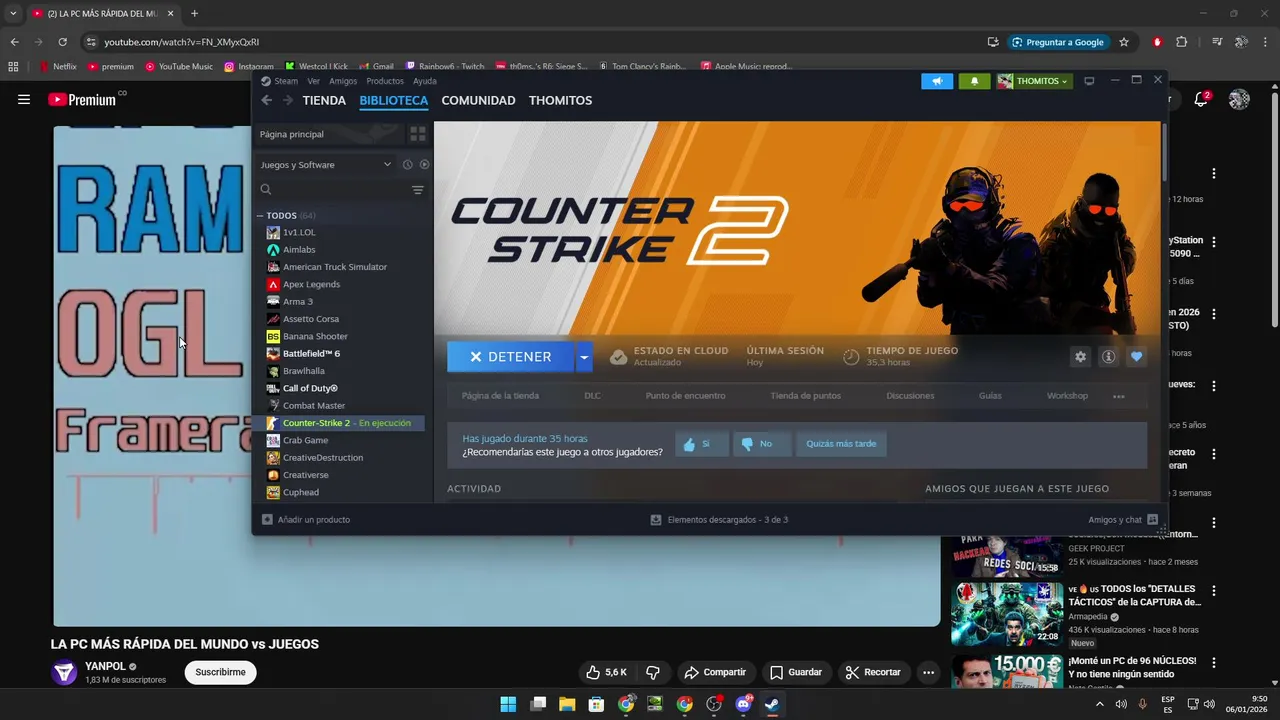The height and width of the screenshot is (720, 1280).
Task: Open Punto de encuentro link
Action: (685, 396)
